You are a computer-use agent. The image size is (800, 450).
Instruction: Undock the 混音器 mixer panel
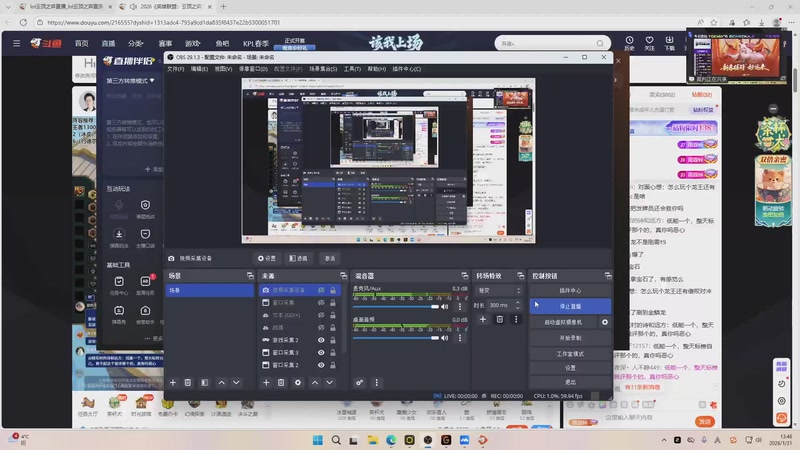pos(464,276)
